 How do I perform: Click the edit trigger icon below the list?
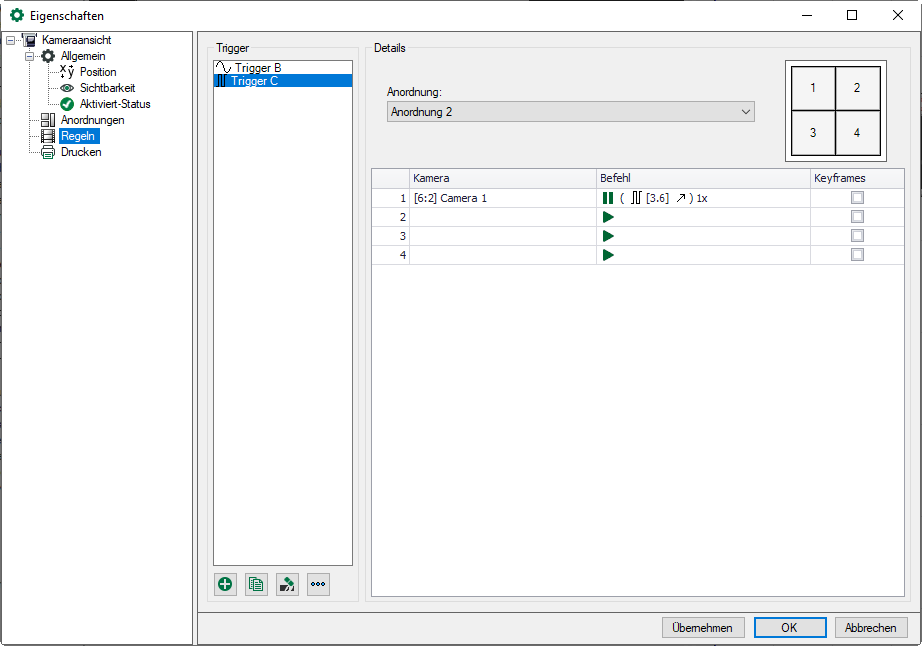[x=287, y=584]
